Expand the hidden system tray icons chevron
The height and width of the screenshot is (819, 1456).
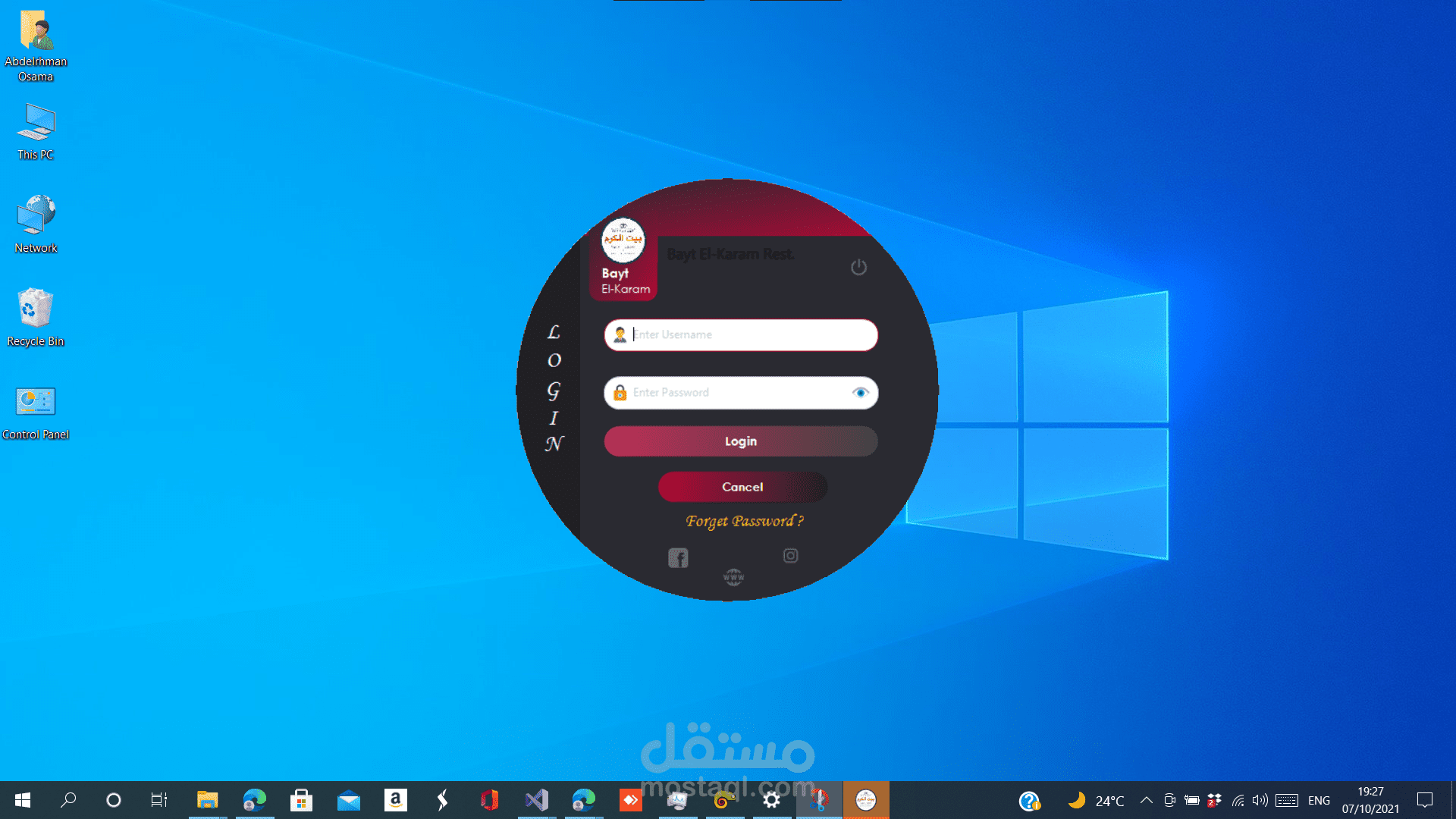click(x=1147, y=800)
